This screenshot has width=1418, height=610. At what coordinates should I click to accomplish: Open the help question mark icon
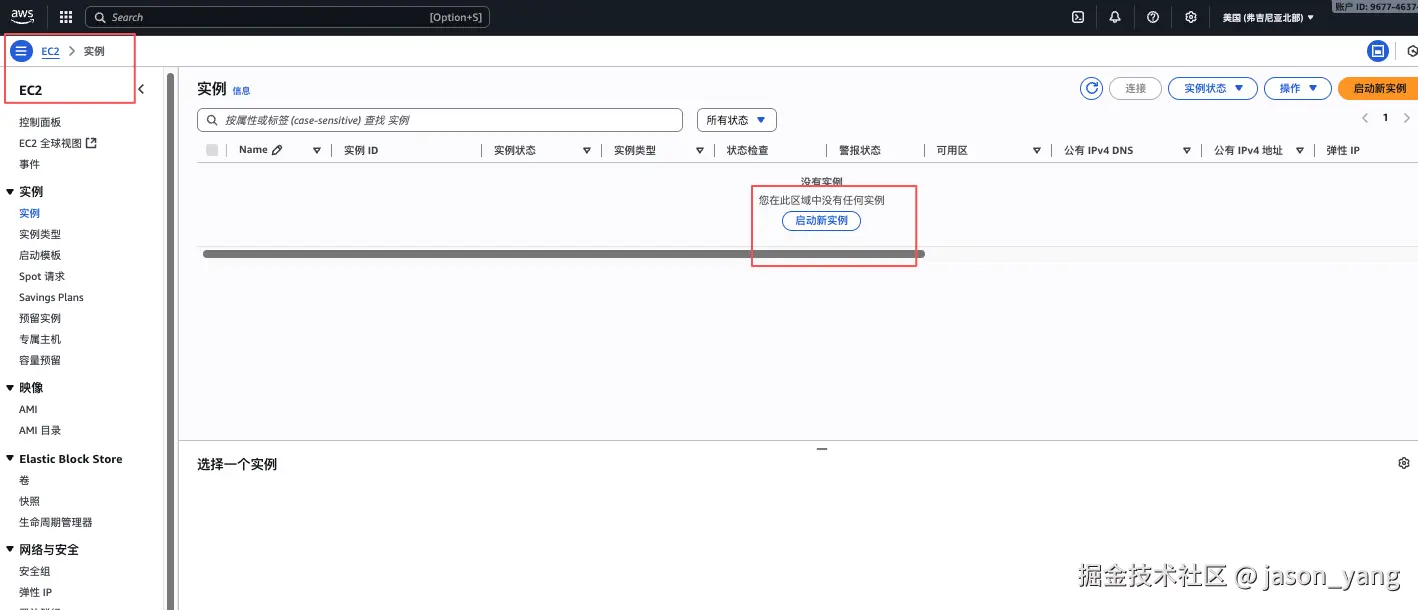(x=1153, y=17)
